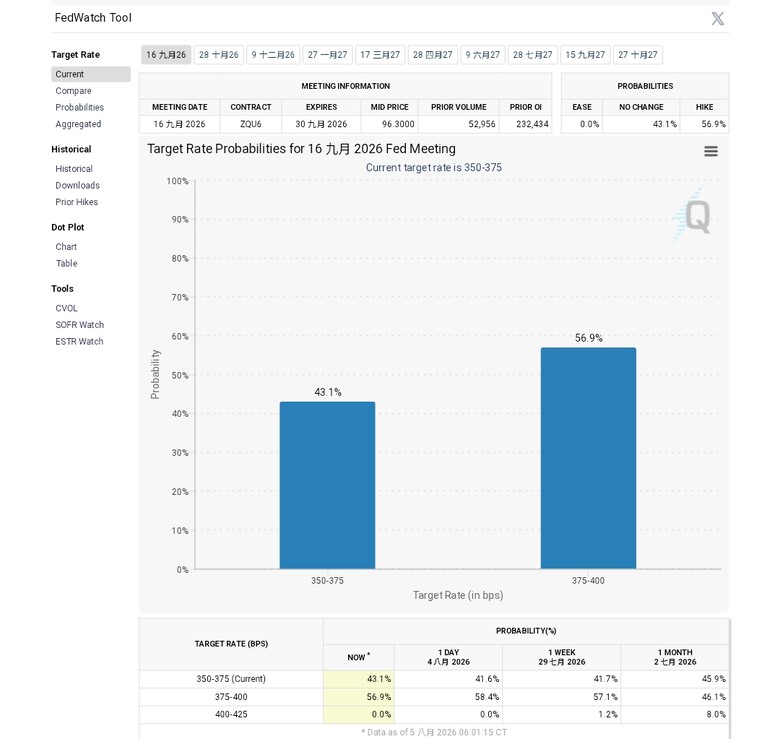Open the CVOL tool link
The image size is (780, 739).
[66, 308]
